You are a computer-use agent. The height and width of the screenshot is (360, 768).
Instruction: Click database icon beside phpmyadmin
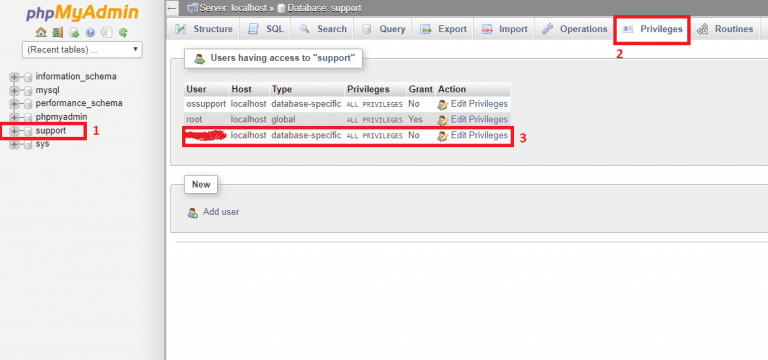(x=28, y=118)
